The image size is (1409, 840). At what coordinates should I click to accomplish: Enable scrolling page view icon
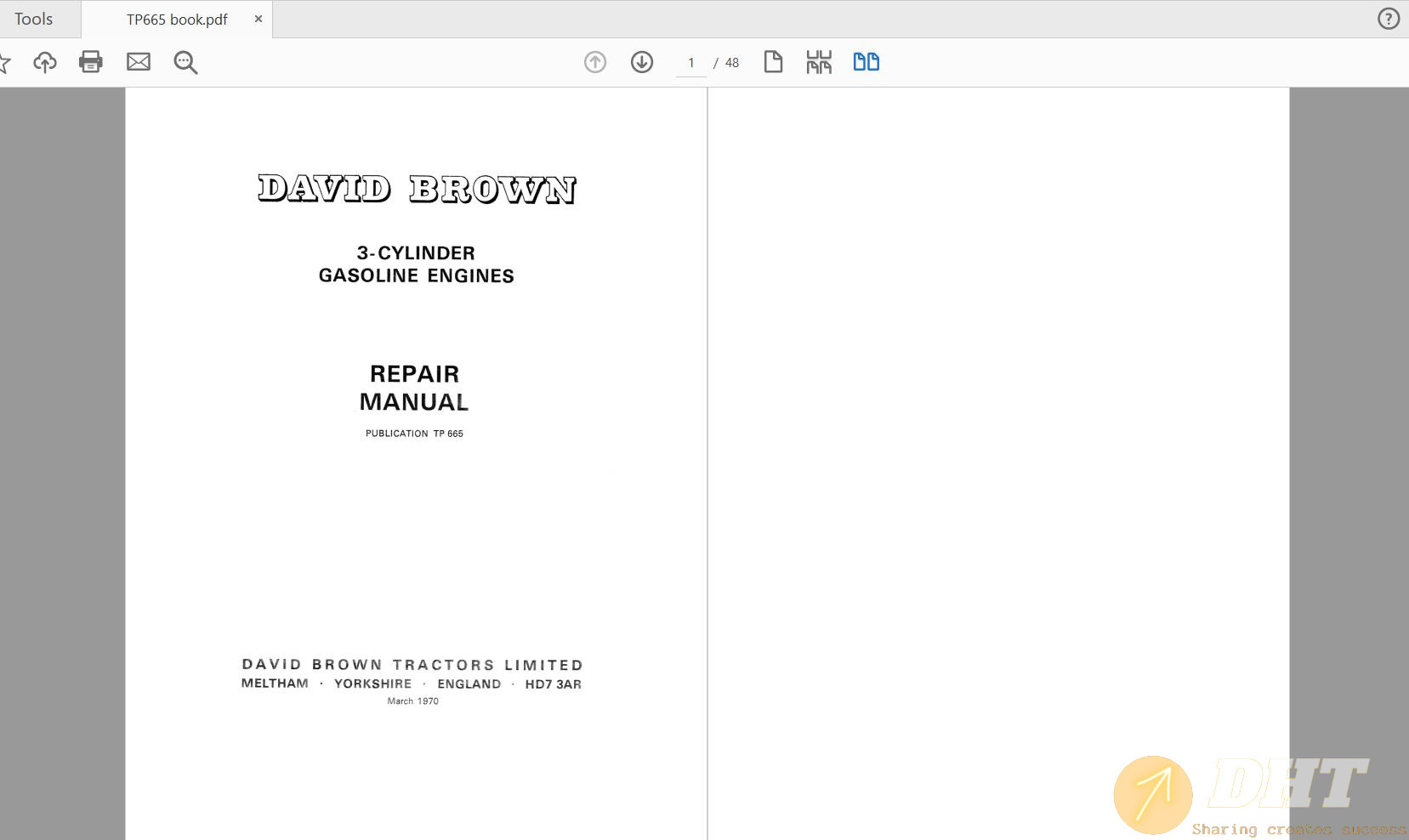tap(819, 62)
